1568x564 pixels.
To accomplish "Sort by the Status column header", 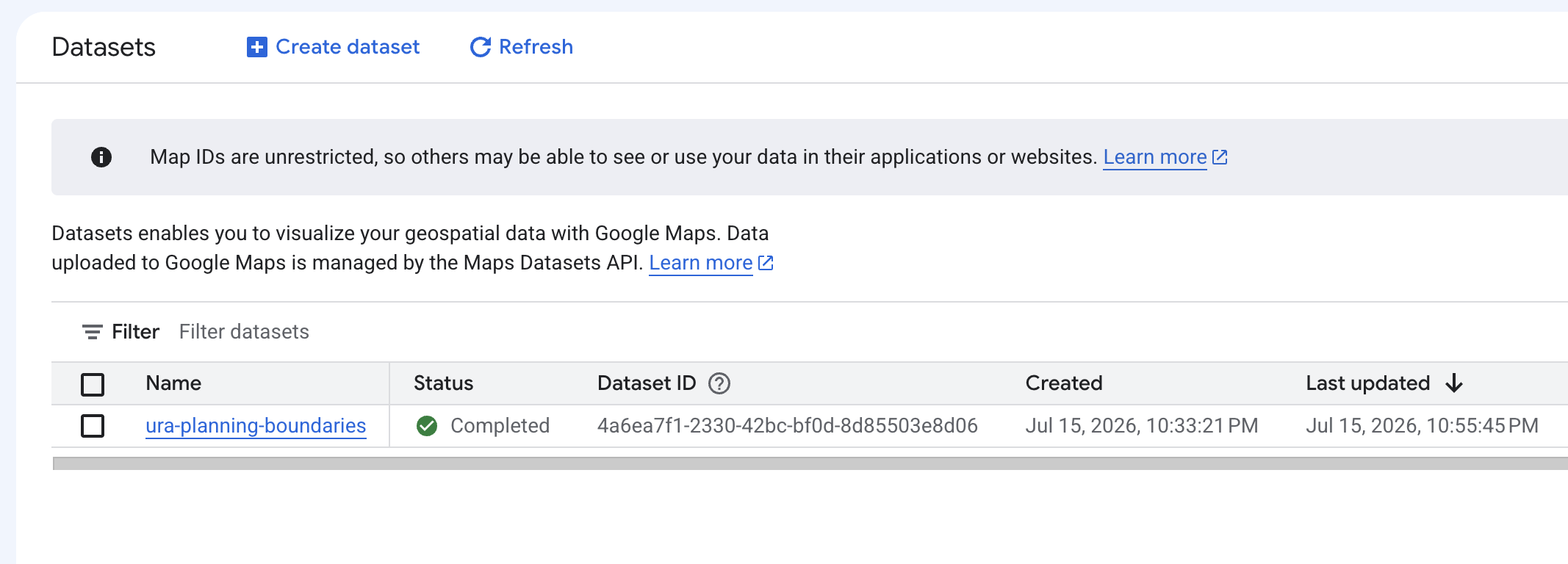I will pos(444,383).
